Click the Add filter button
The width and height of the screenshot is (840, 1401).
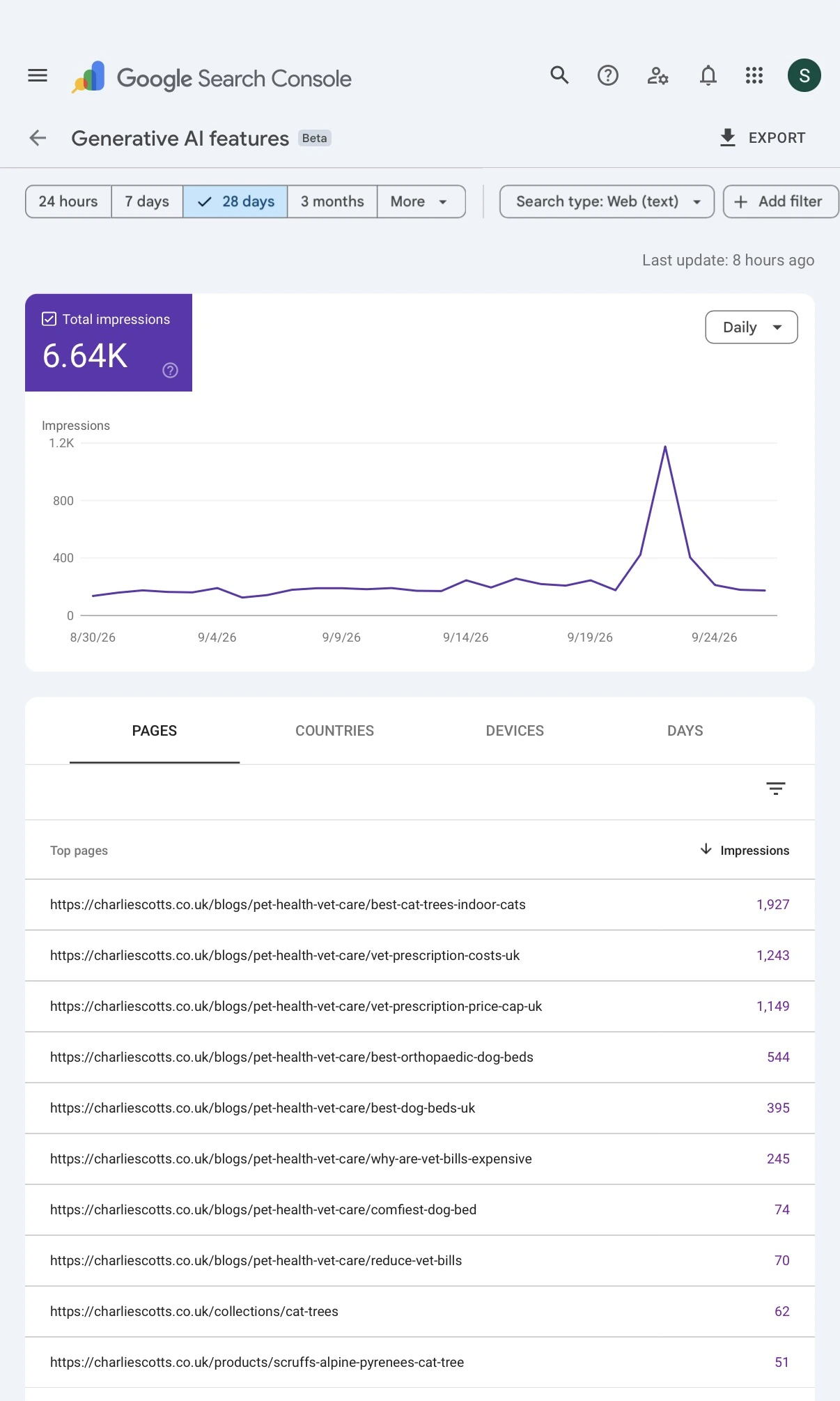coord(780,201)
